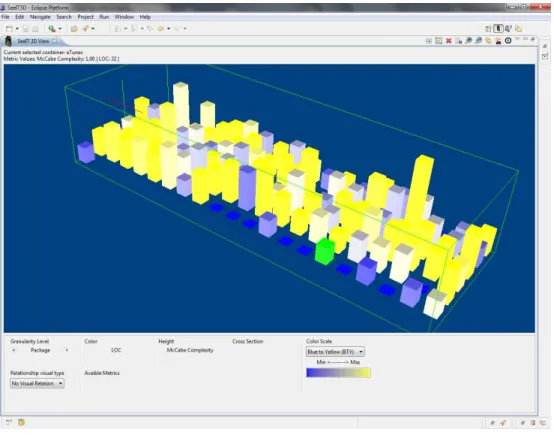This screenshot has width=554, height=435.
Task: Click the Open Perspective icon
Action: [489, 29]
